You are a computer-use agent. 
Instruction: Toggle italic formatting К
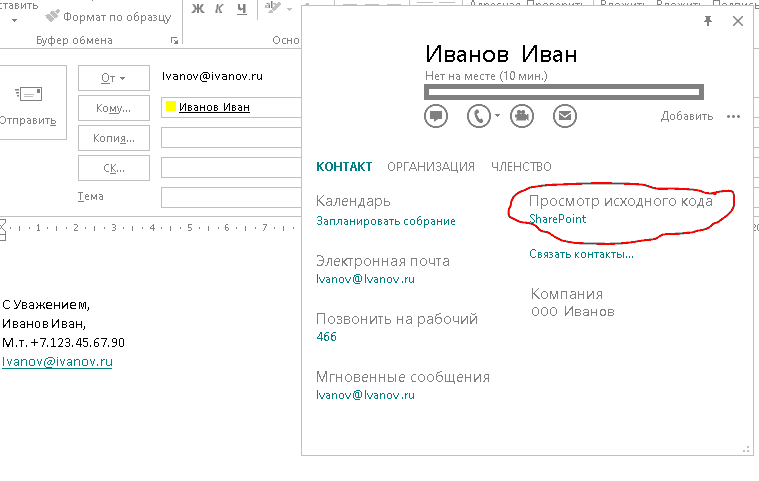coord(219,9)
